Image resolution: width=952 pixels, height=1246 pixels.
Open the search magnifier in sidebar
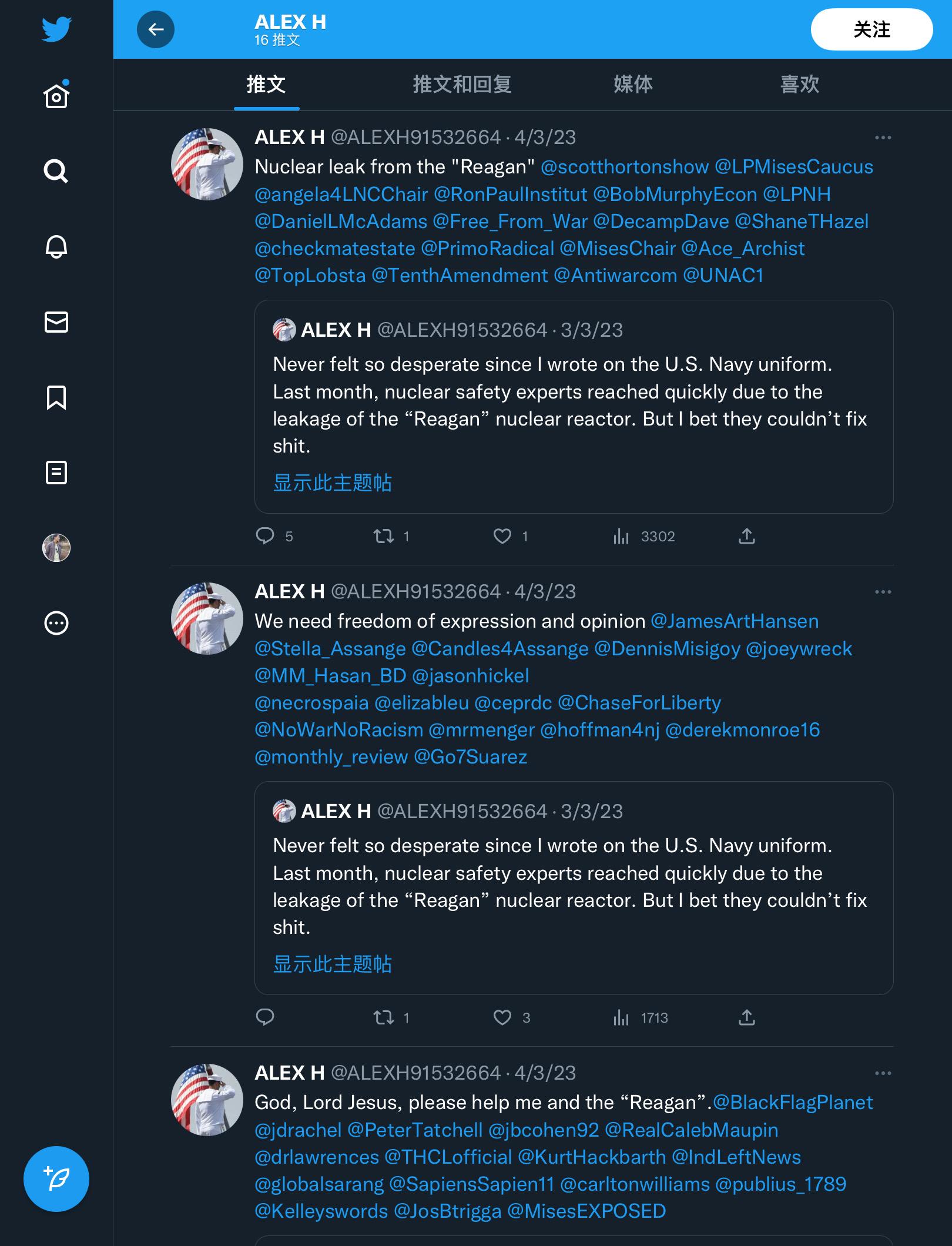56,171
